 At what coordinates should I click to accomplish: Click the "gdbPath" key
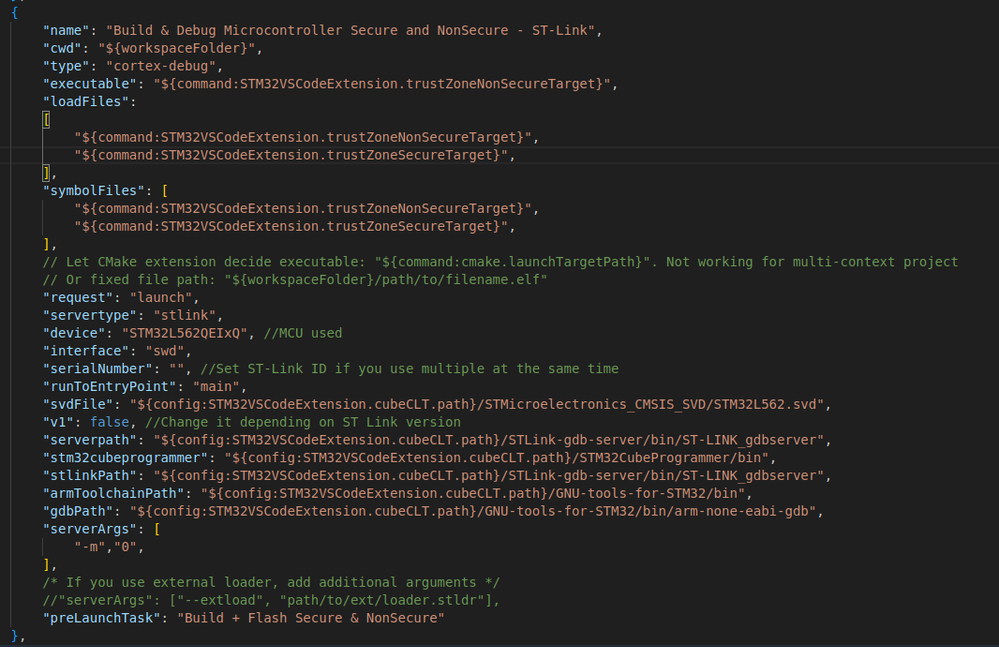[x=78, y=512]
